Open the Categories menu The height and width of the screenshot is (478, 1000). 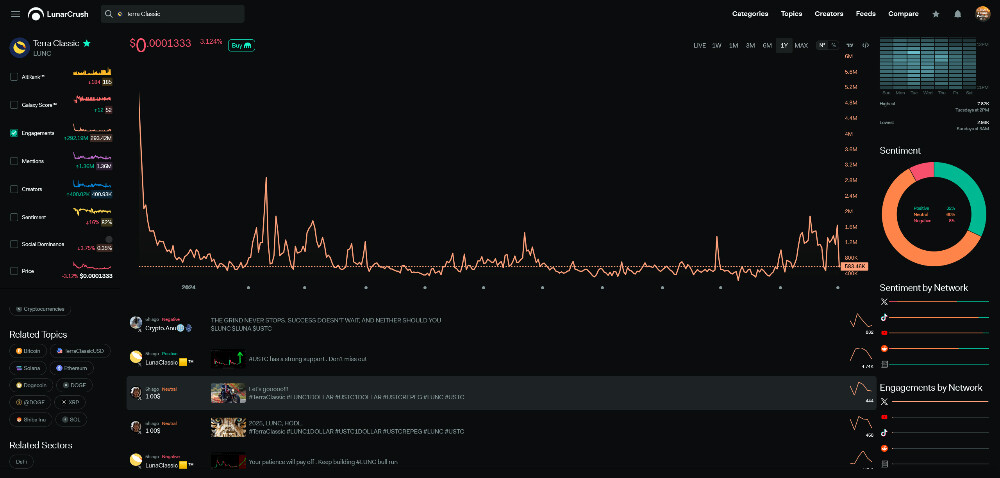coord(750,14)
